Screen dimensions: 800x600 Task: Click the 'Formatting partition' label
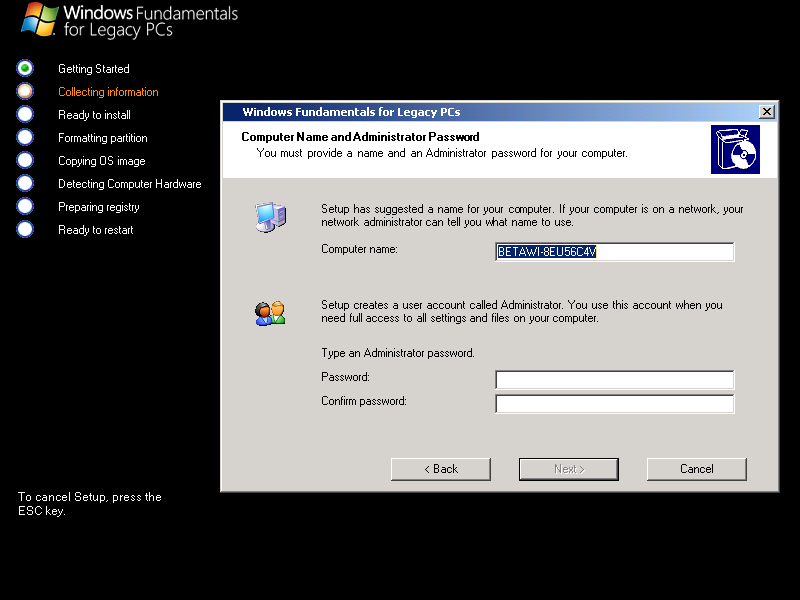click(x=103, y=138)
